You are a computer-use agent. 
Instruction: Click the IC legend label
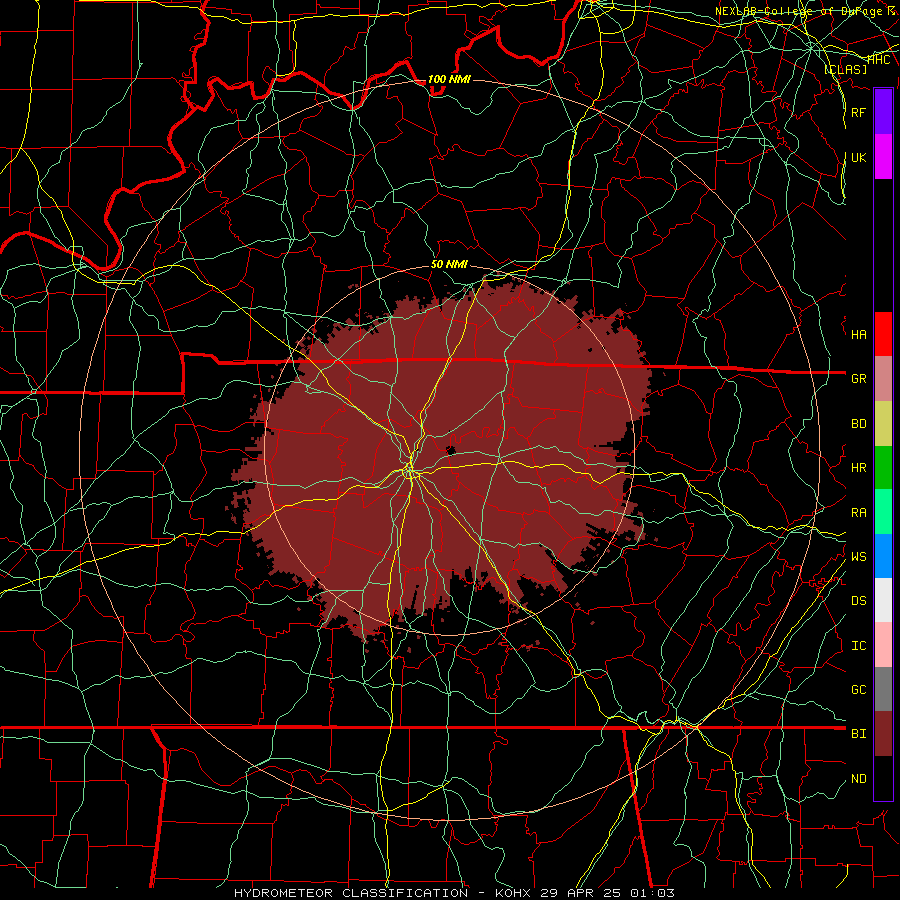tap(858, 645)
